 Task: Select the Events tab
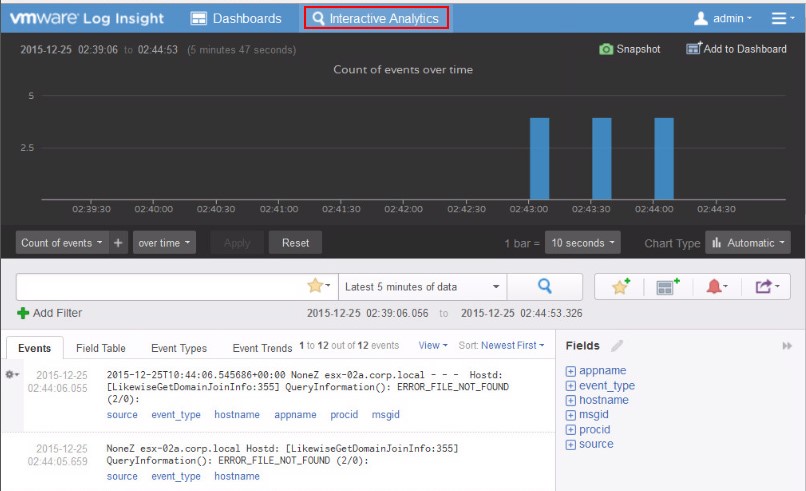coord(34,348)
